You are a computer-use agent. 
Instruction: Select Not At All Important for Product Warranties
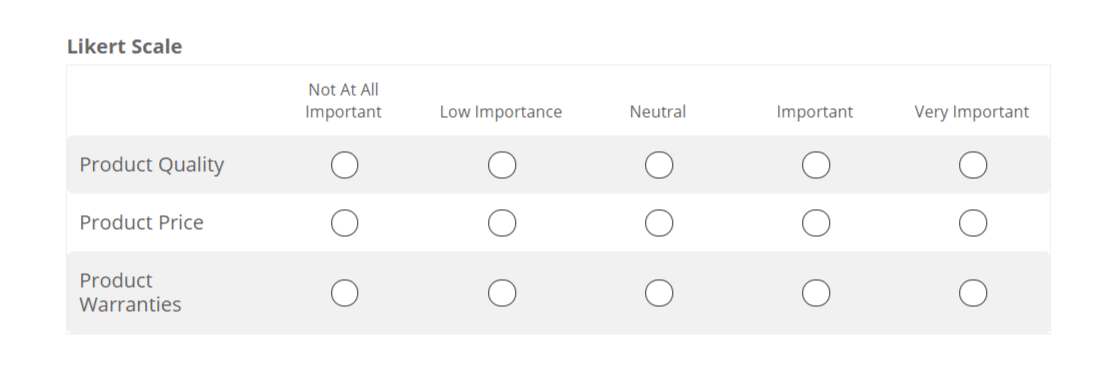point(344,292)
